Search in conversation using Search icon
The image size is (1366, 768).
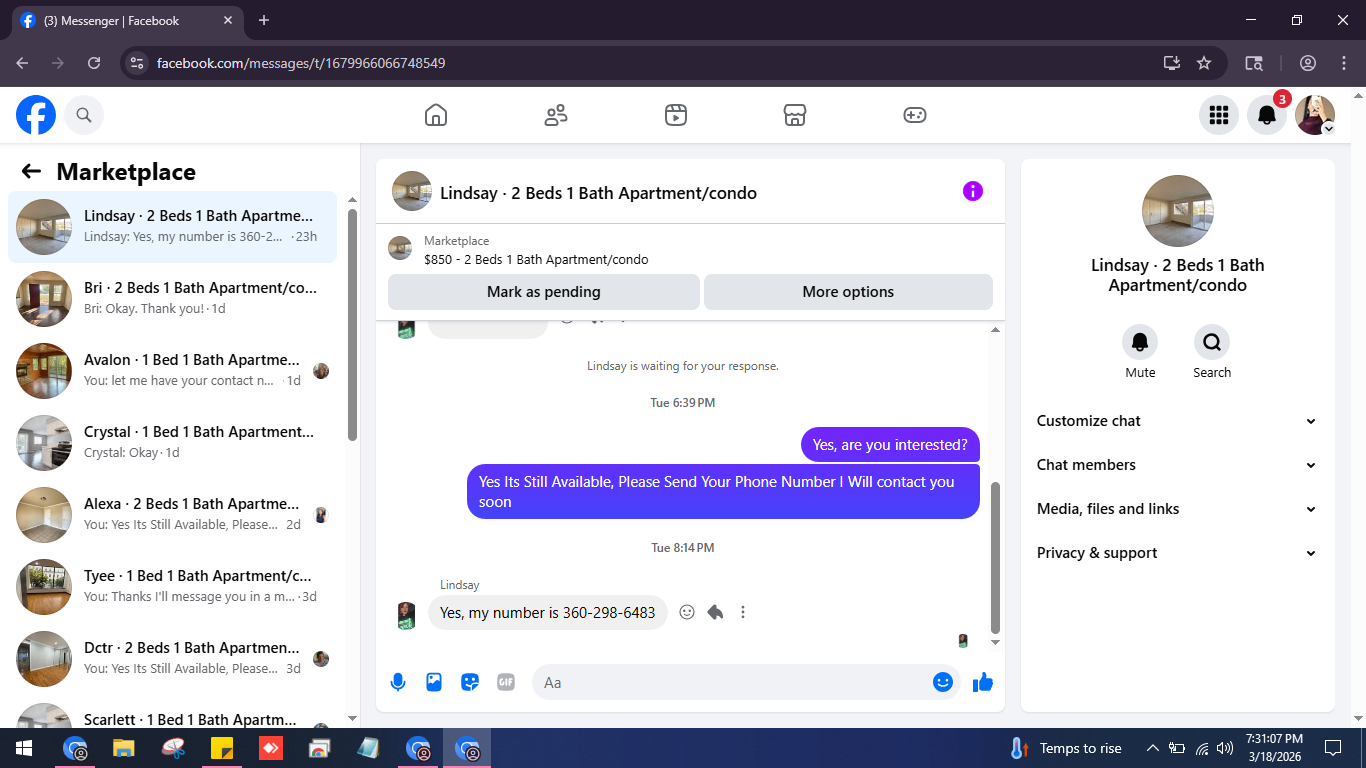pos(1212,343)
